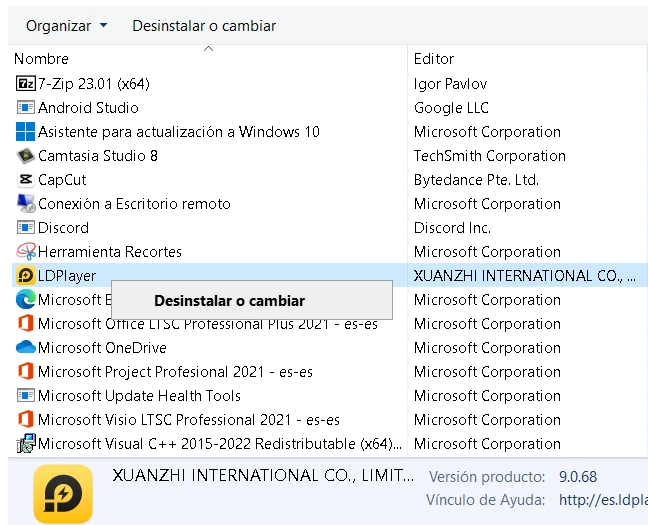Select Microsoft Update Health Tools row
The height and width of the screenshot is (525, 648).
coord(139,396)
